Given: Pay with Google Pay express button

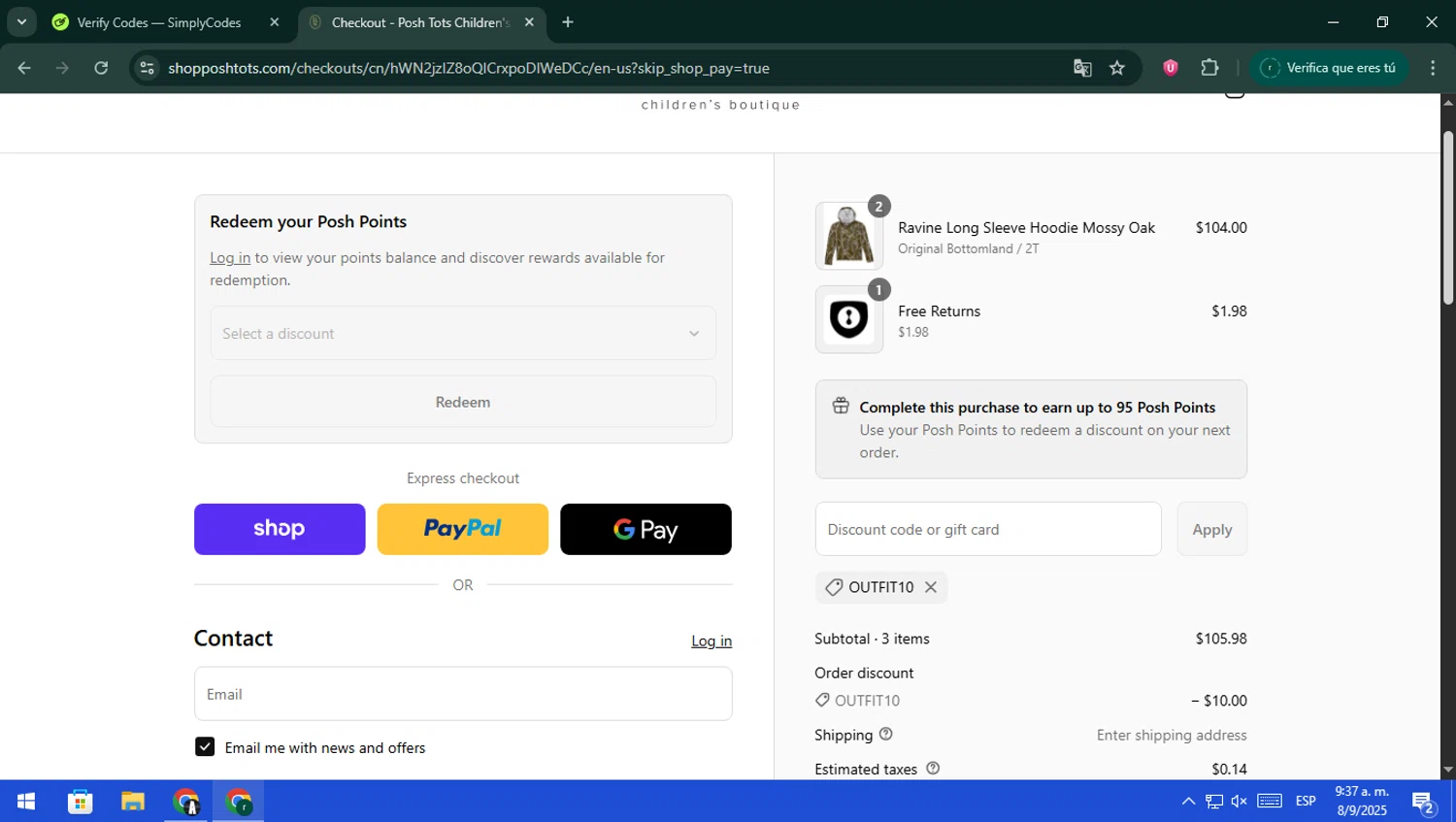Looking at the screenshot, I should (x=645, y=529).
